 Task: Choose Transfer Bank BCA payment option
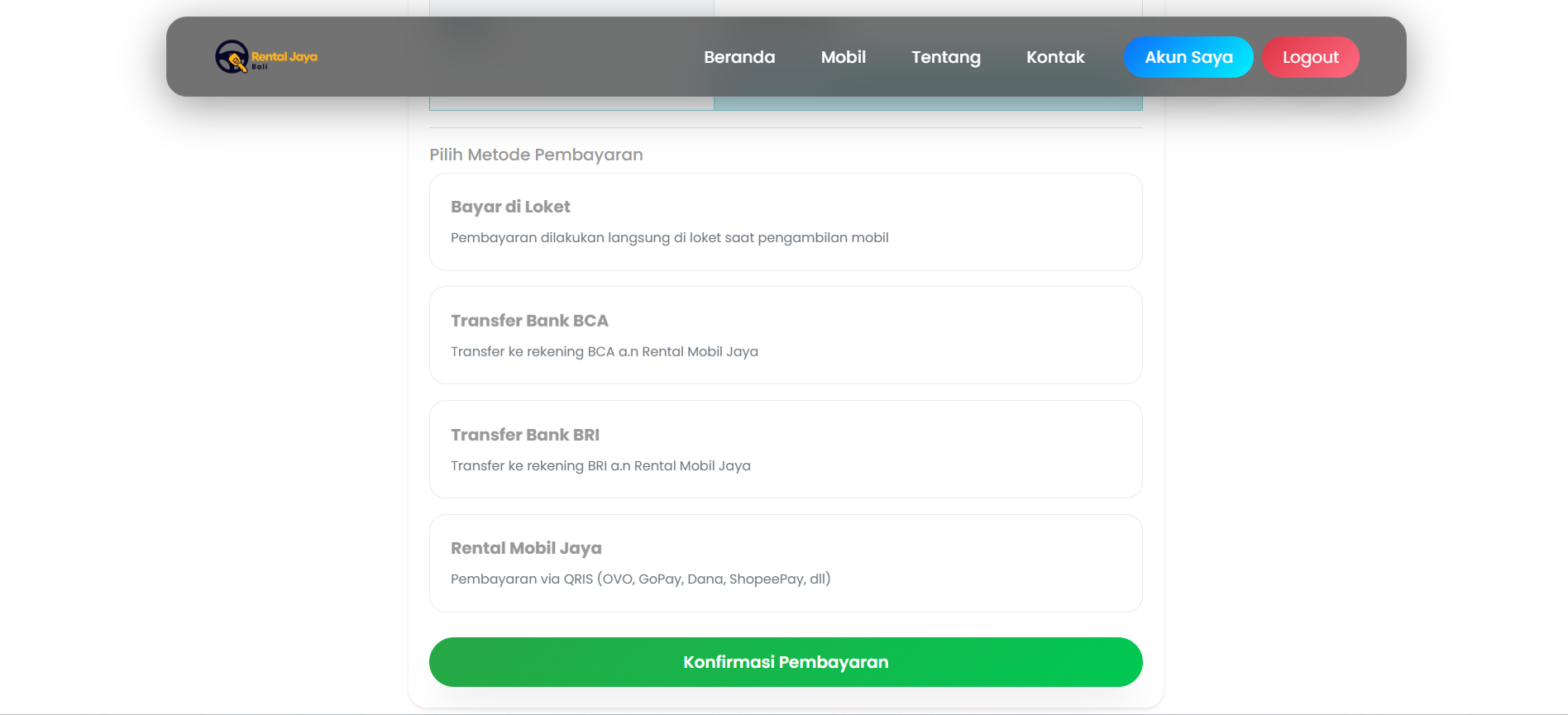[529, 321]
